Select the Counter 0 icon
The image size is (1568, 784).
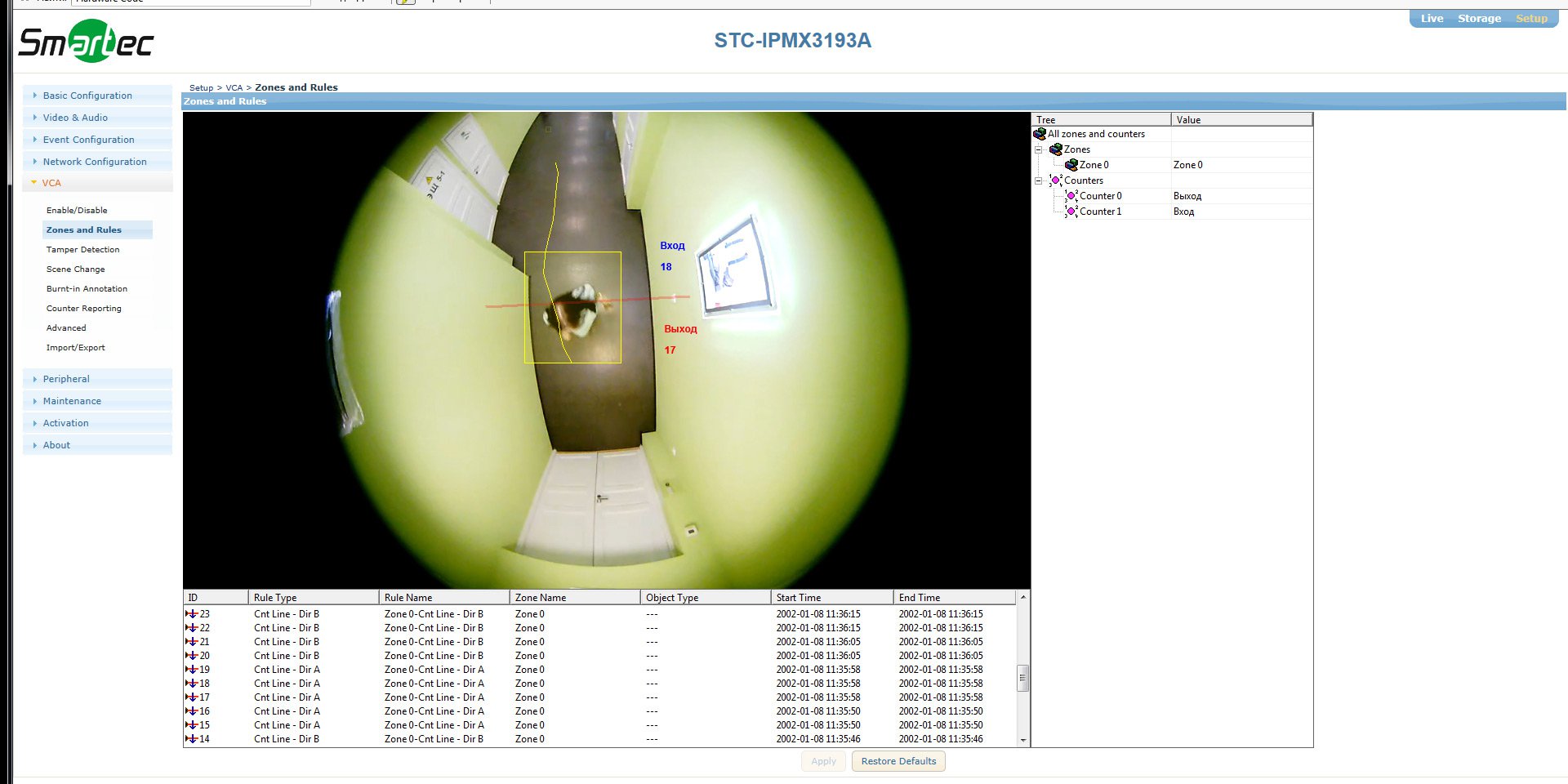1071,196
